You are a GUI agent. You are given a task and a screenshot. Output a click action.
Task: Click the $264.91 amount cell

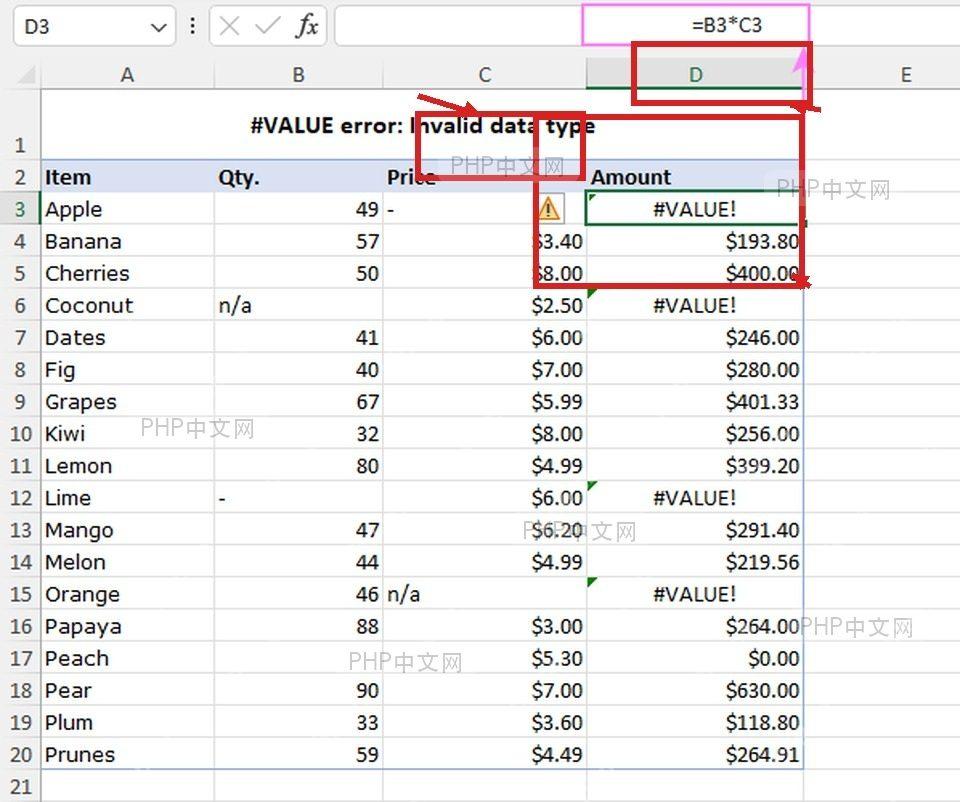pyautogui.click(x=695, y=754)
